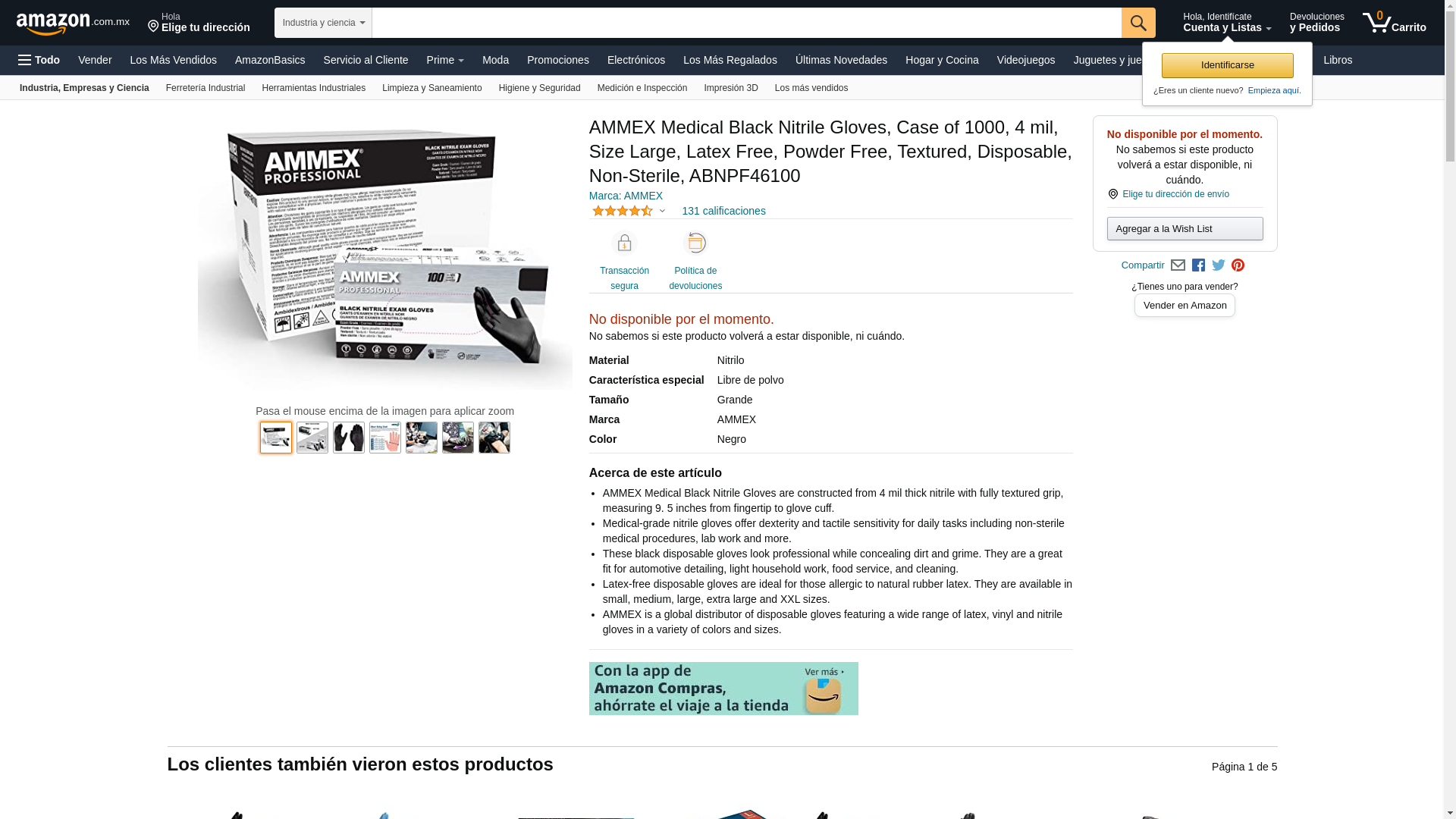Click the yellow Identificarse button
This screenshot has width=1456, height=819.
(x=1227, y=65)
